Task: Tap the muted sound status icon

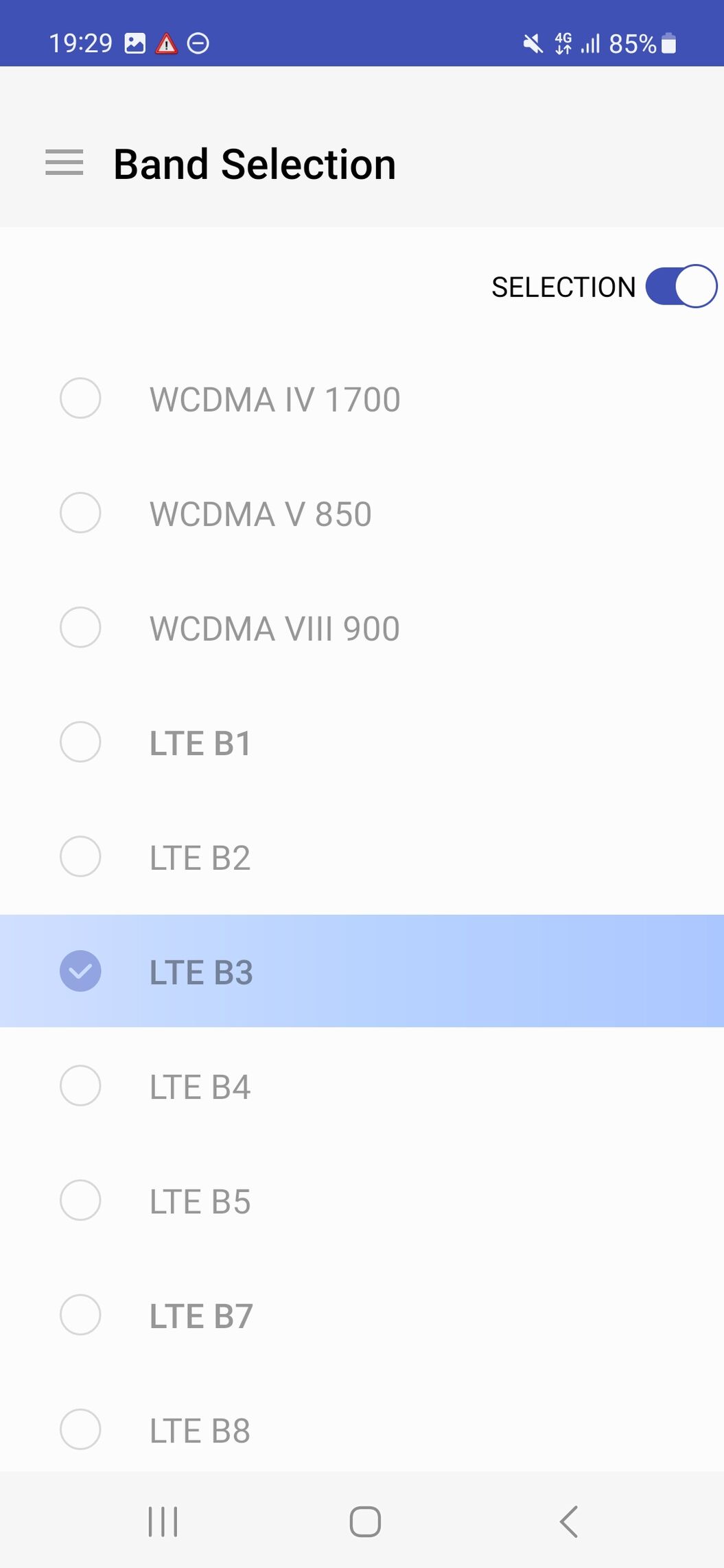Action: click(532, 44)
